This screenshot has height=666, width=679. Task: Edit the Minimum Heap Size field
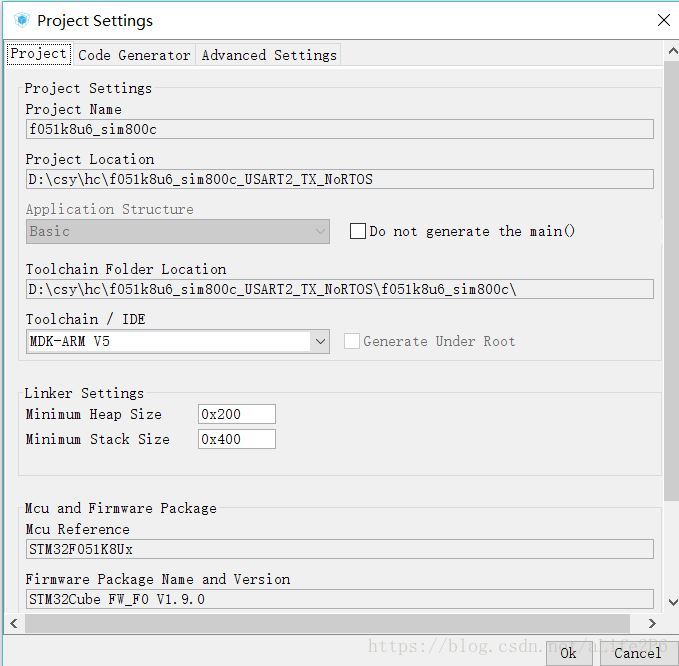point(236,414)
